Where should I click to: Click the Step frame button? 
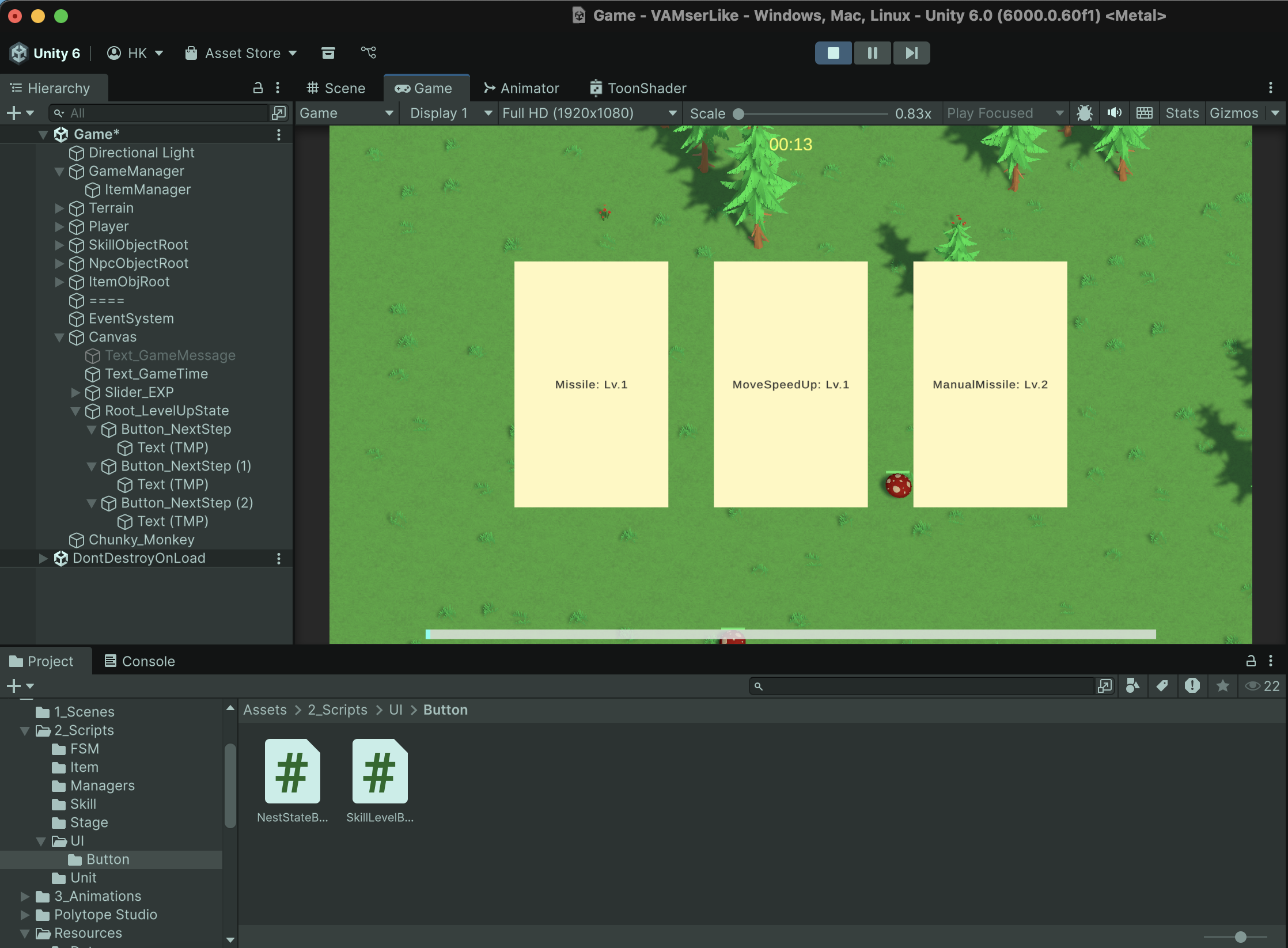pyautogui.click(x=911, y=53)
